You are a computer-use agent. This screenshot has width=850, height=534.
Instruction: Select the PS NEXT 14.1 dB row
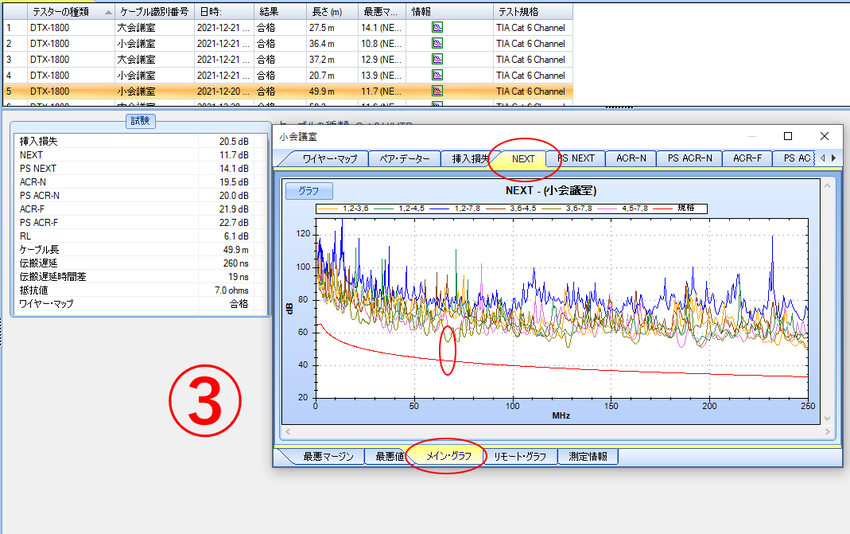point(140,169)
